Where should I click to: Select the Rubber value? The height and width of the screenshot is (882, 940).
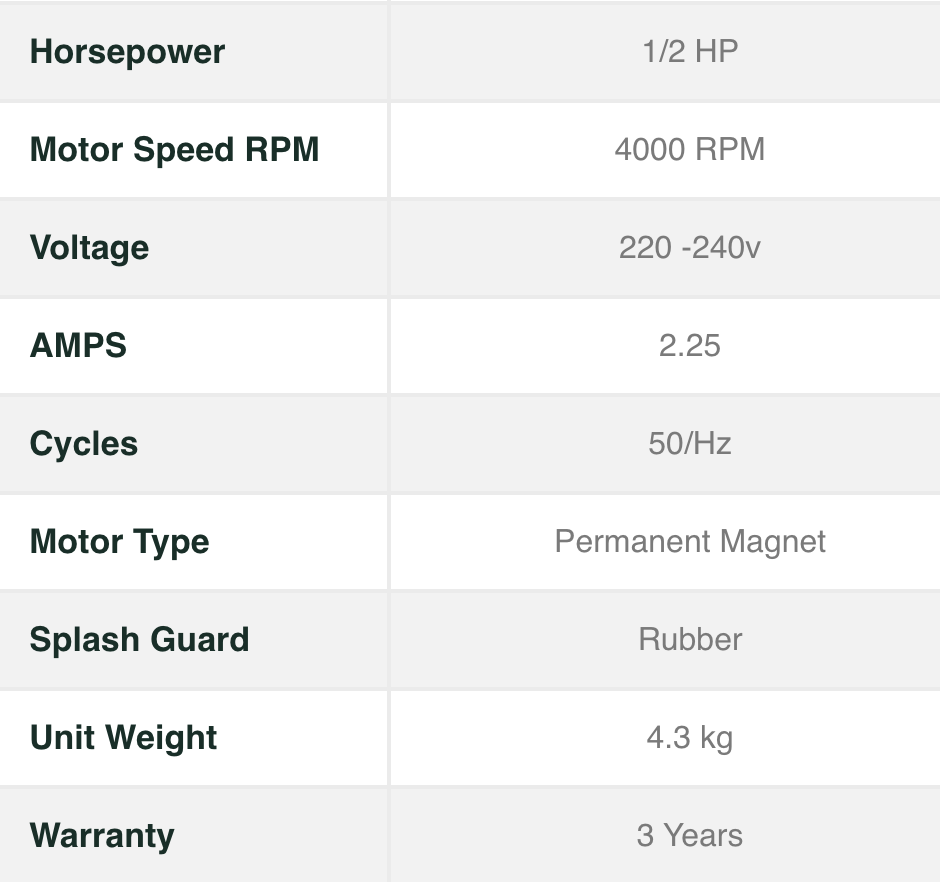click(690, 640)
